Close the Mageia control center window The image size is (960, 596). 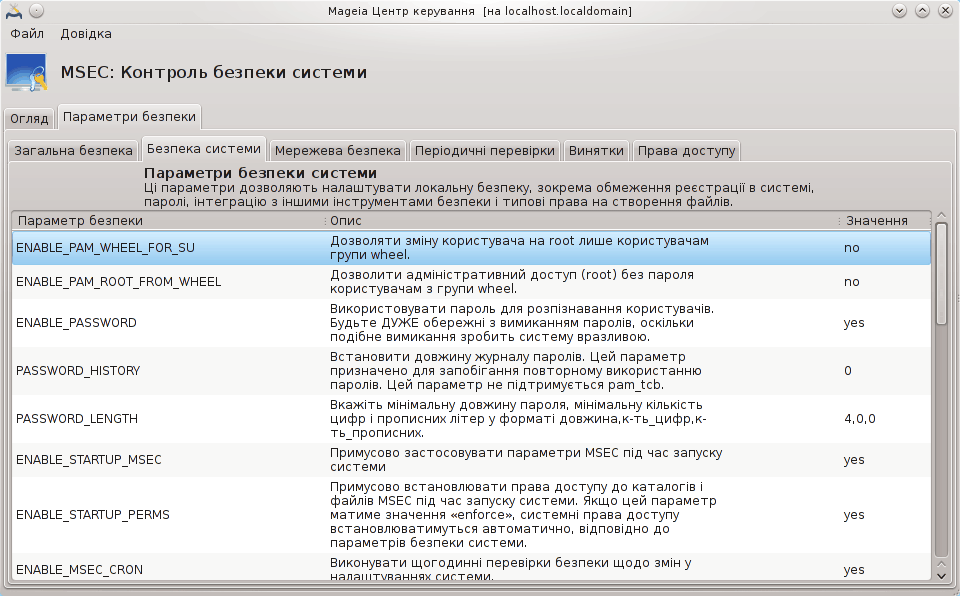945,10
